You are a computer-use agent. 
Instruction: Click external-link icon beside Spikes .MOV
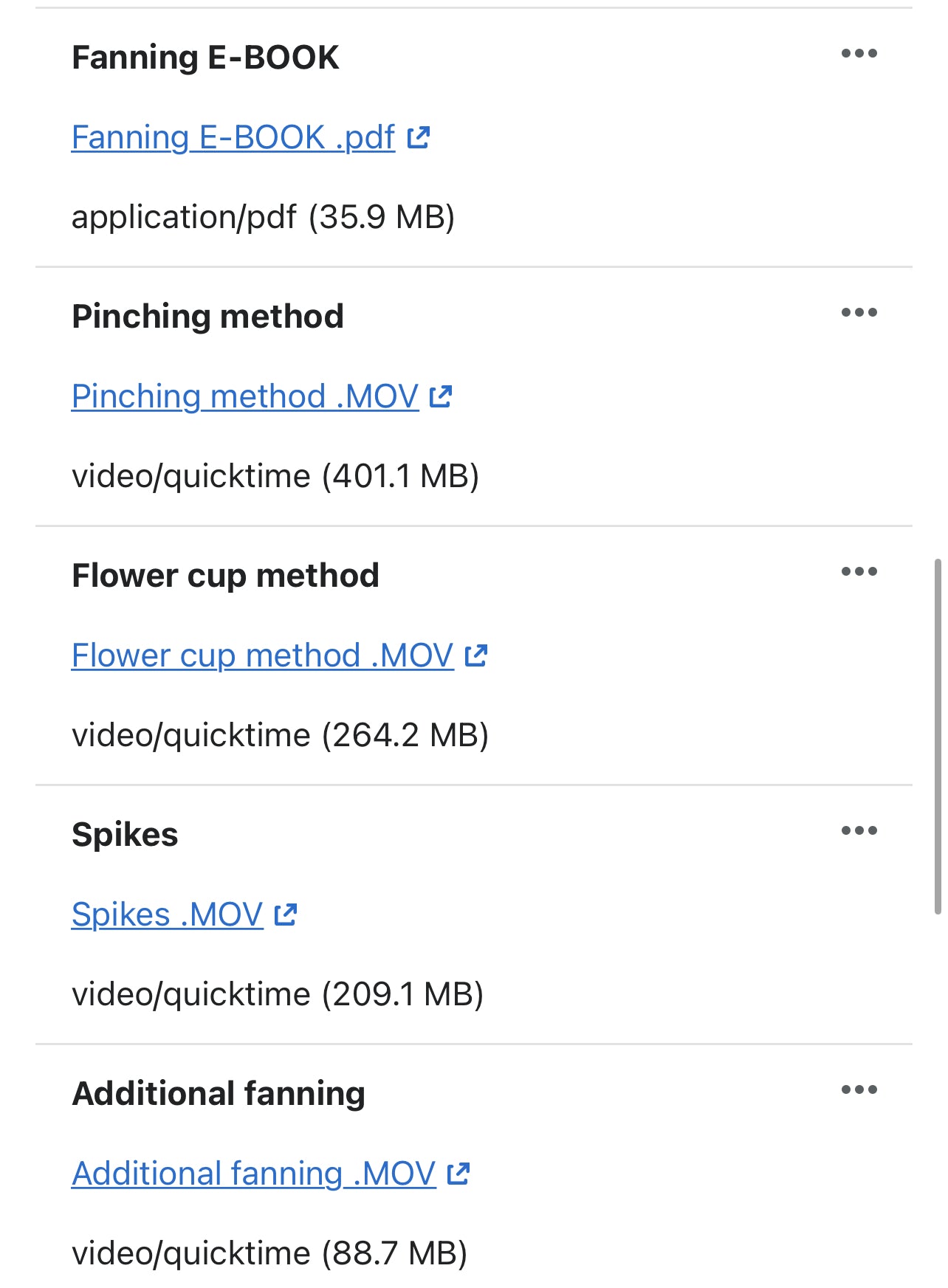(286, 915)
